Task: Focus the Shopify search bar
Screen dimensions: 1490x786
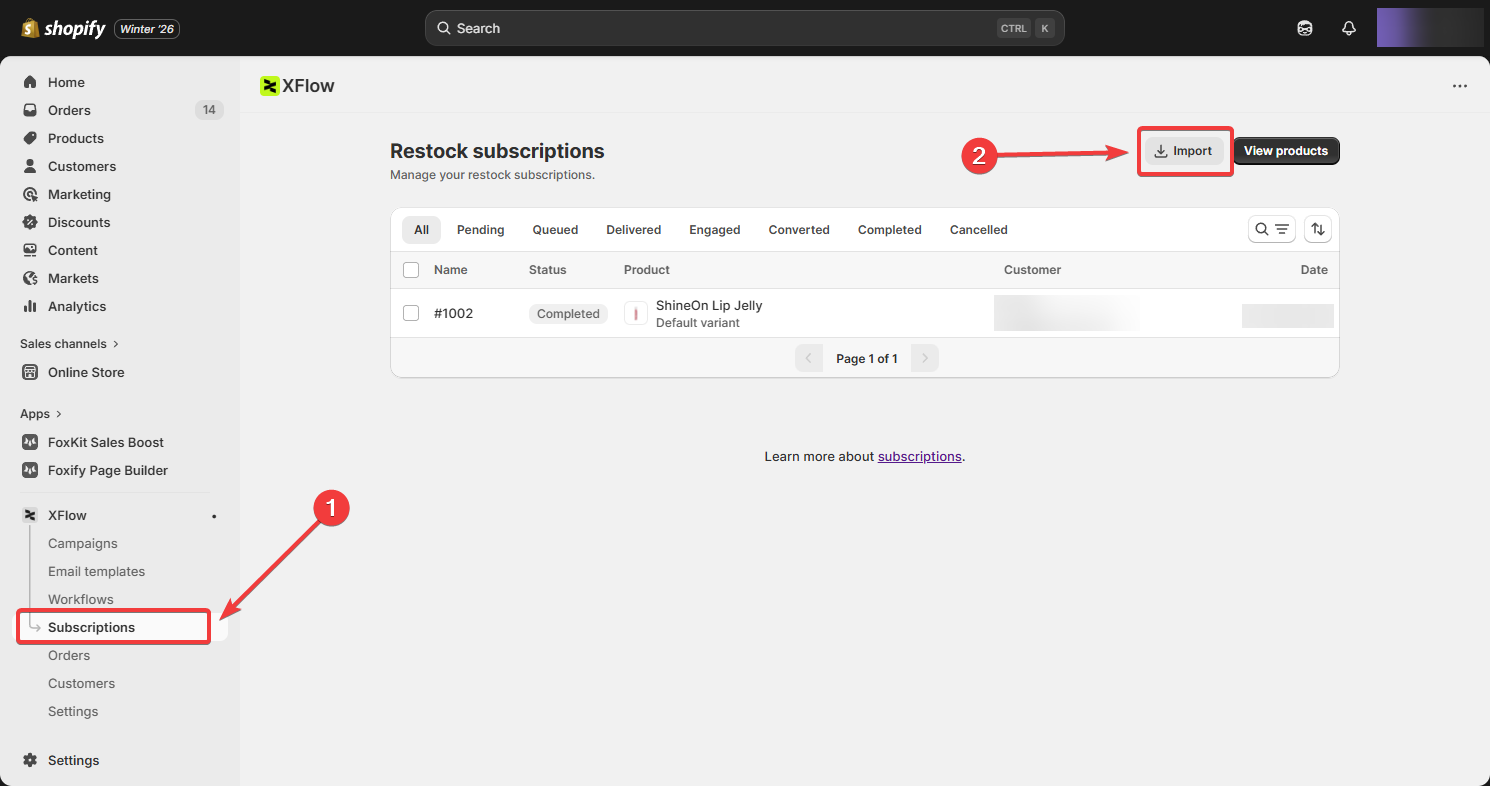Action: (x=744, y=28)
